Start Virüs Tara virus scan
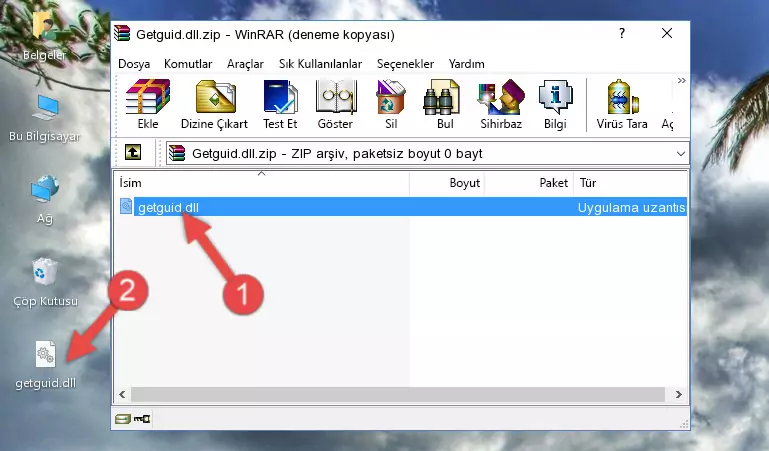 622,104
